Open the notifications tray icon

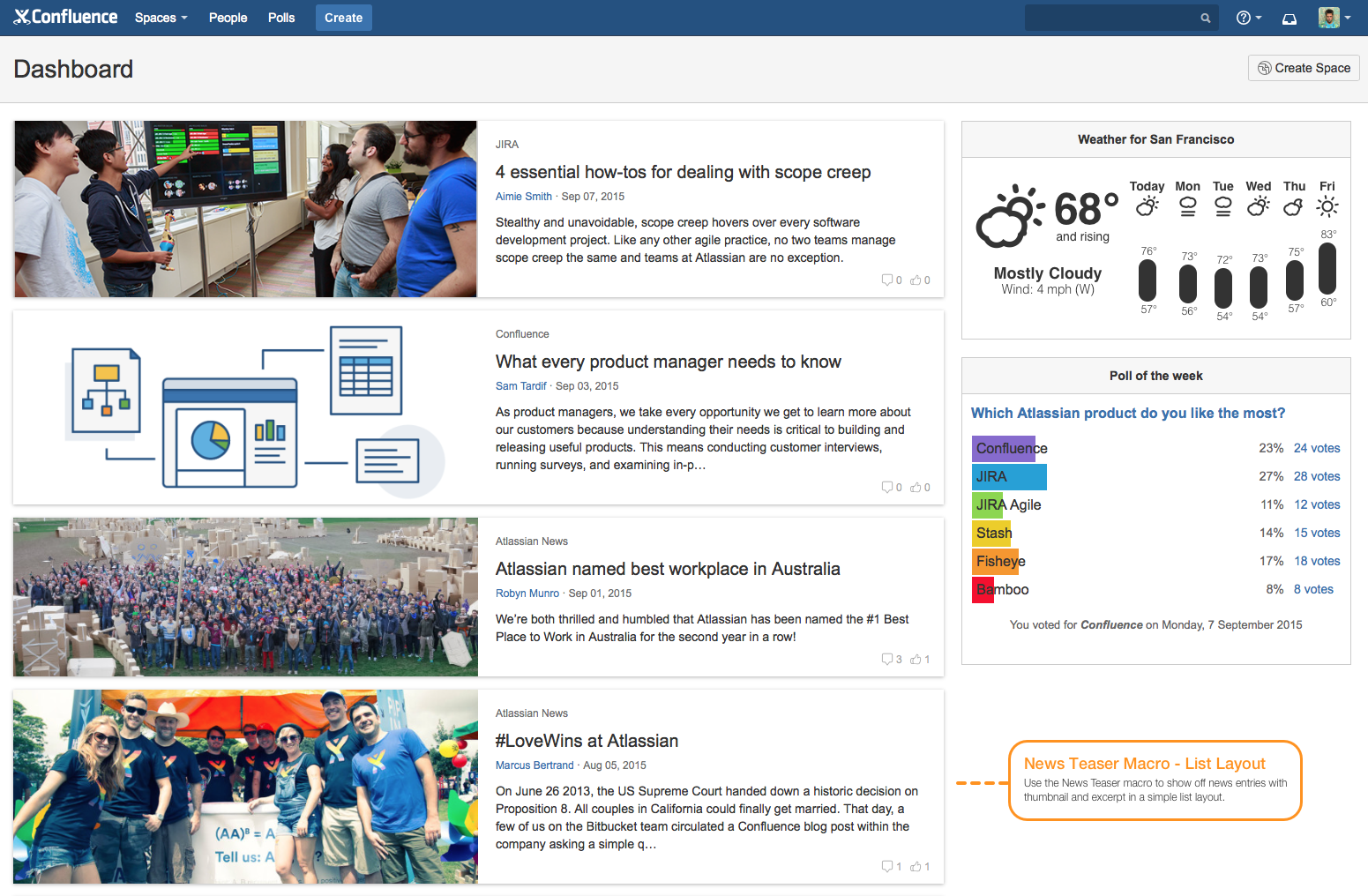pyautogui.click(x=1290, y=19)
